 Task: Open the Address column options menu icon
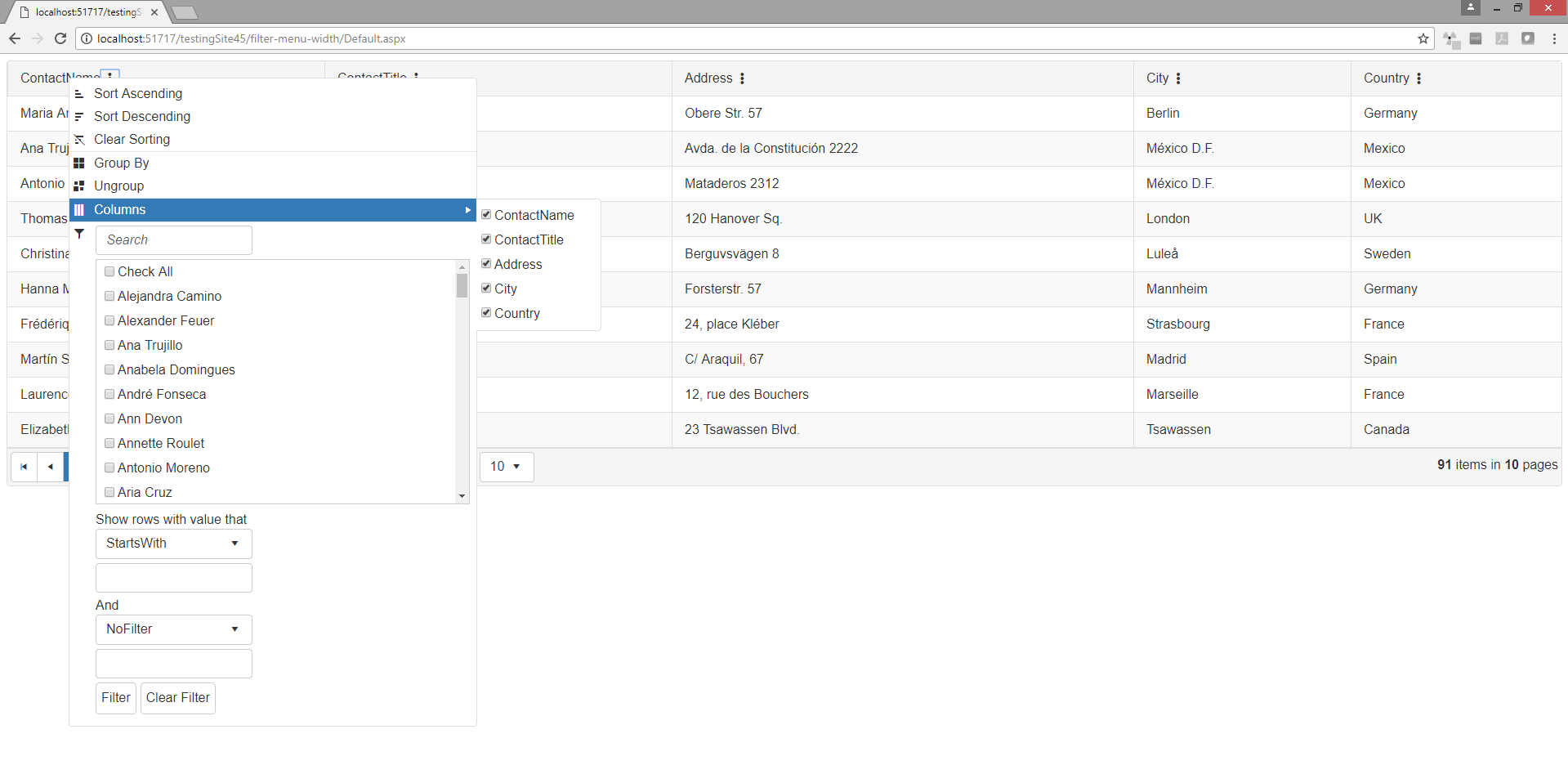coord(742,78)
